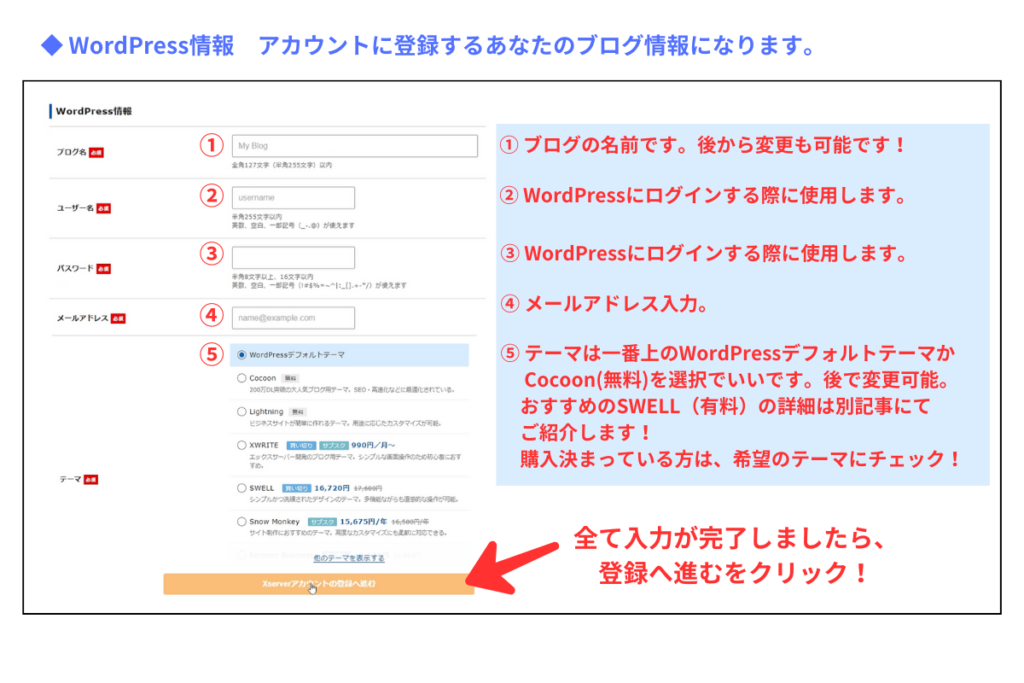Select the Cocoon theme radio button
The image size is (1024, 683).
(x=242, y=378)
